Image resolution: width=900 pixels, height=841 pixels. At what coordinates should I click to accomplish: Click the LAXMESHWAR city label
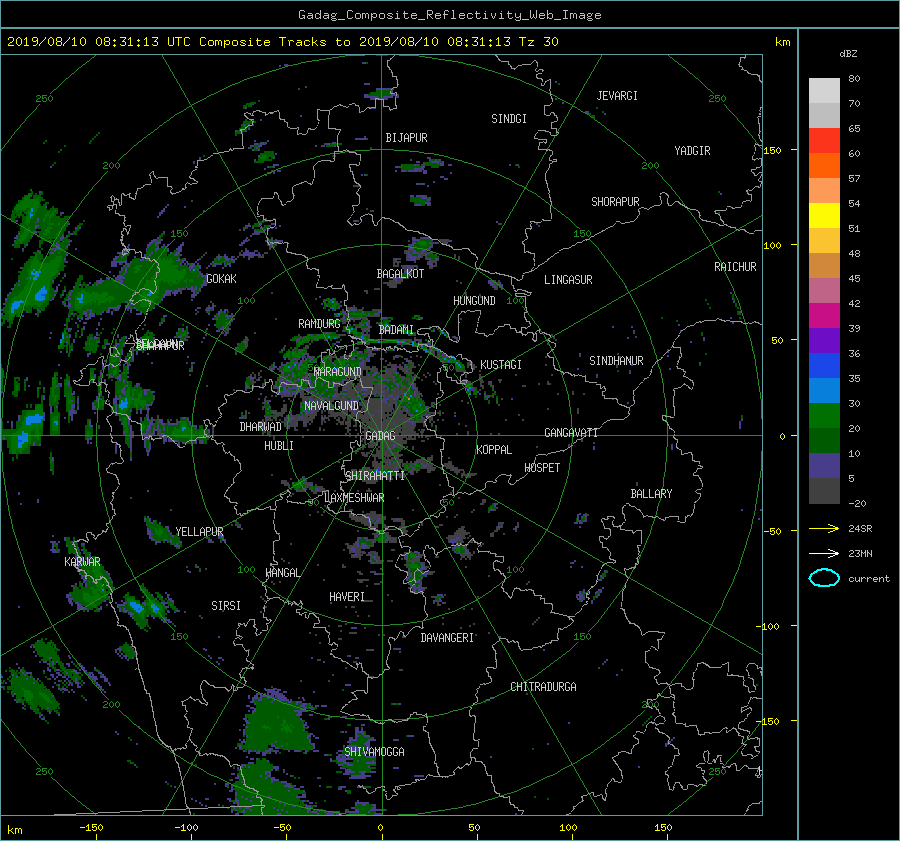click(354, 498)
